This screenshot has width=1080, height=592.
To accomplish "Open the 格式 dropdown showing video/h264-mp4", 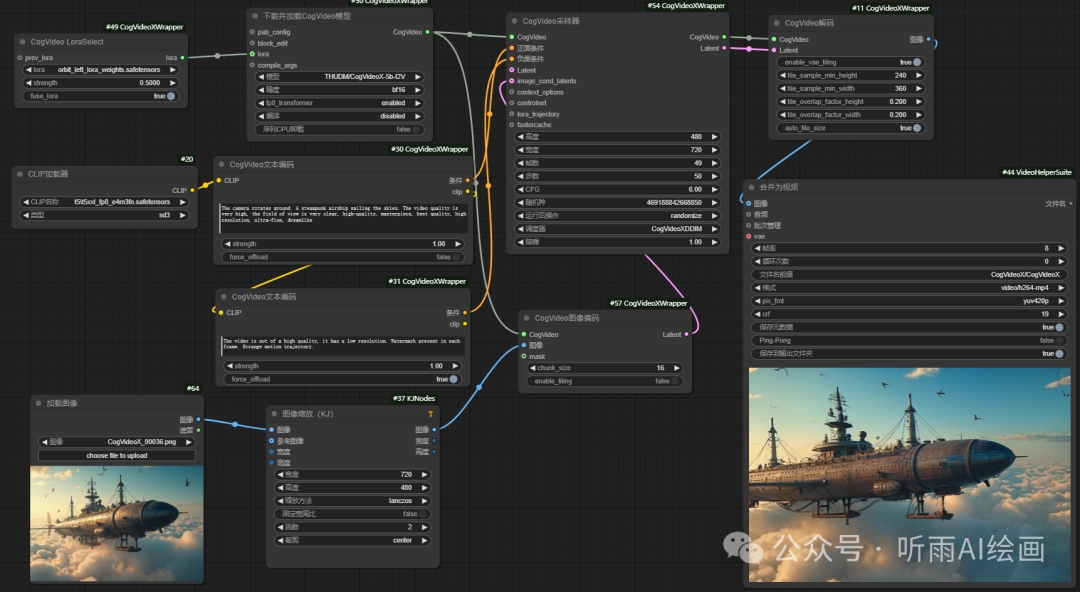I will [x=908, y=288].
